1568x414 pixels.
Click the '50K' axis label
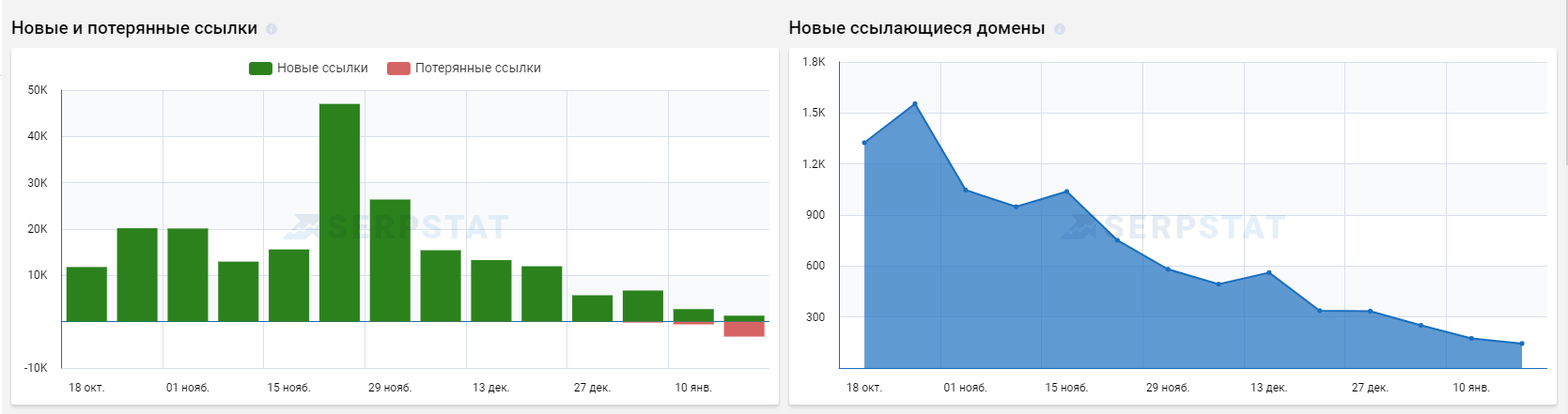pos(38,90)
